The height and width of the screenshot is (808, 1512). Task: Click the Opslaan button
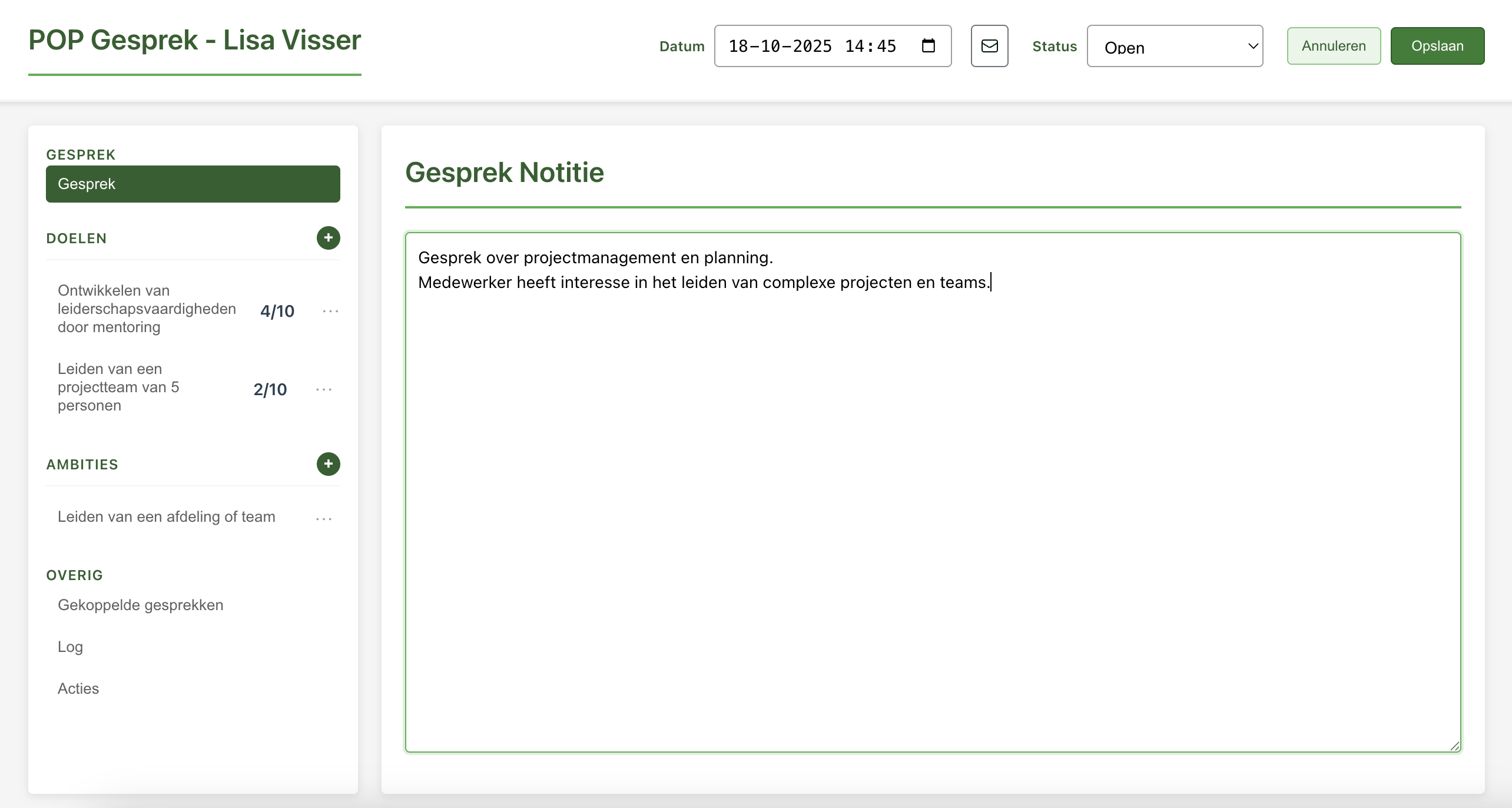point(1437,46)
